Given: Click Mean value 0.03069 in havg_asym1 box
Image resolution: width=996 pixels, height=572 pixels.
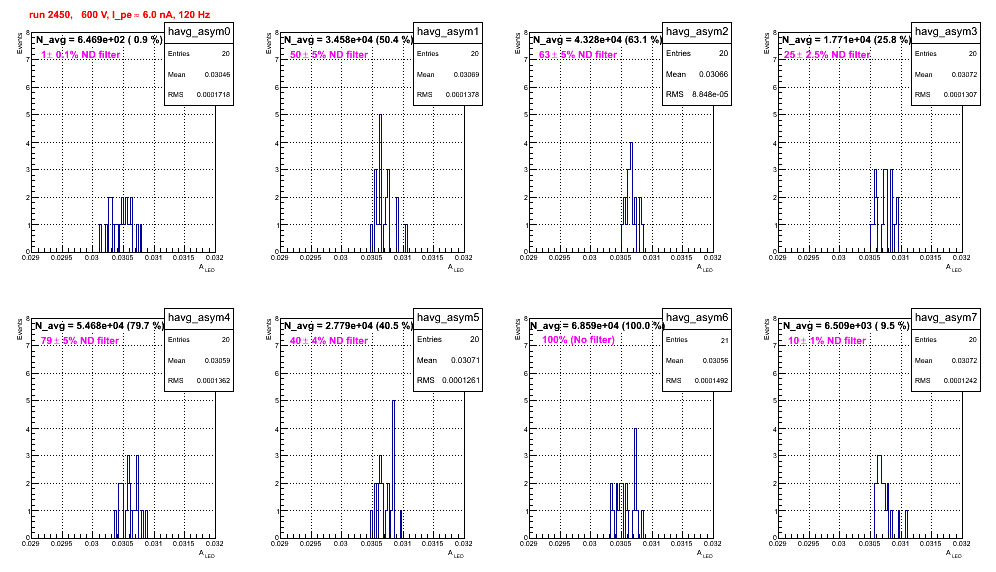Looking at the screenshot, I should [x=466, y=74].
